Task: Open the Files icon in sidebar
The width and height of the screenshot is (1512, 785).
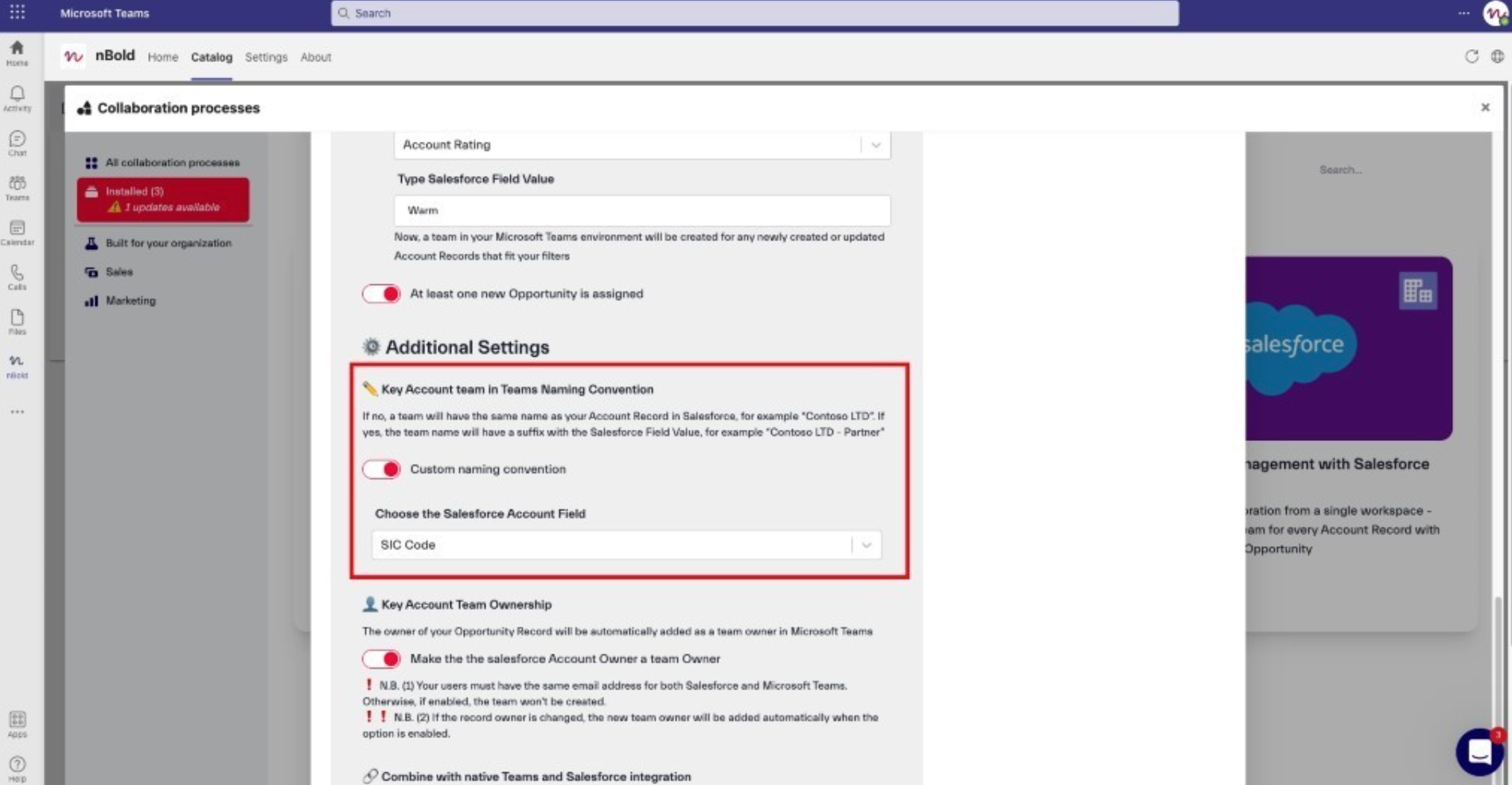Action: coord(17,322)
